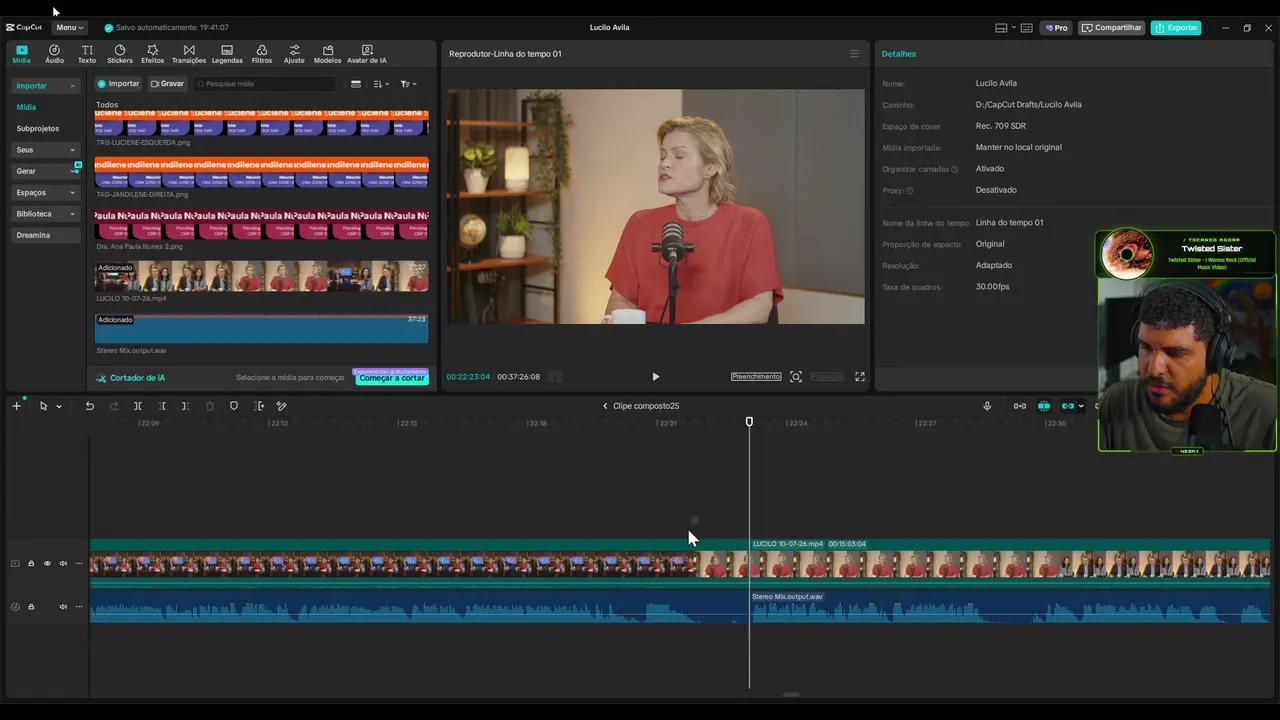Open the Mídia tab
Image resolution: width=1280 pixels, height=720 pixels.
[x=21, y=54]
